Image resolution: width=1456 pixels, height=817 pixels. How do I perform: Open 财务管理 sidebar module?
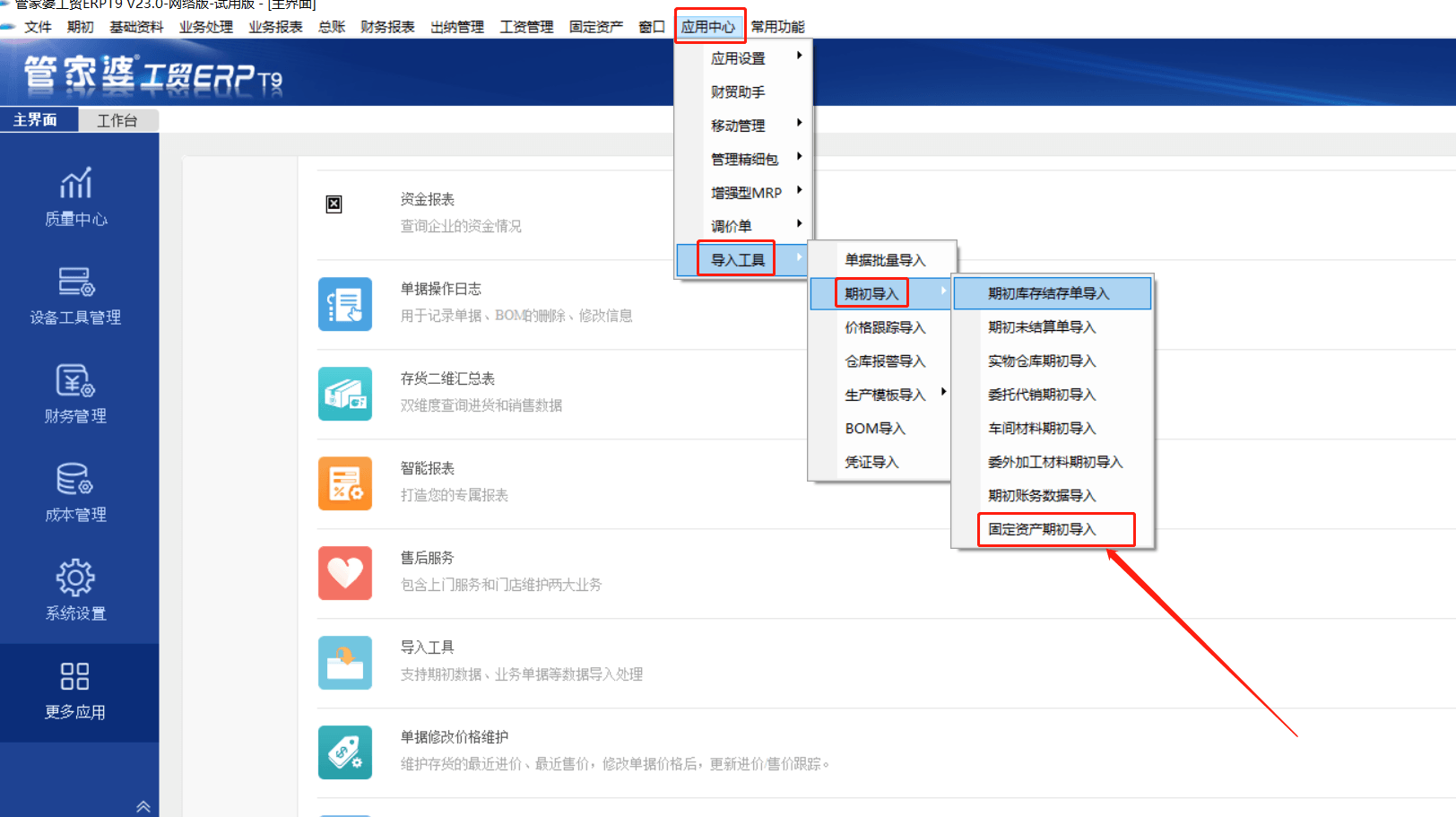(76, 394)
